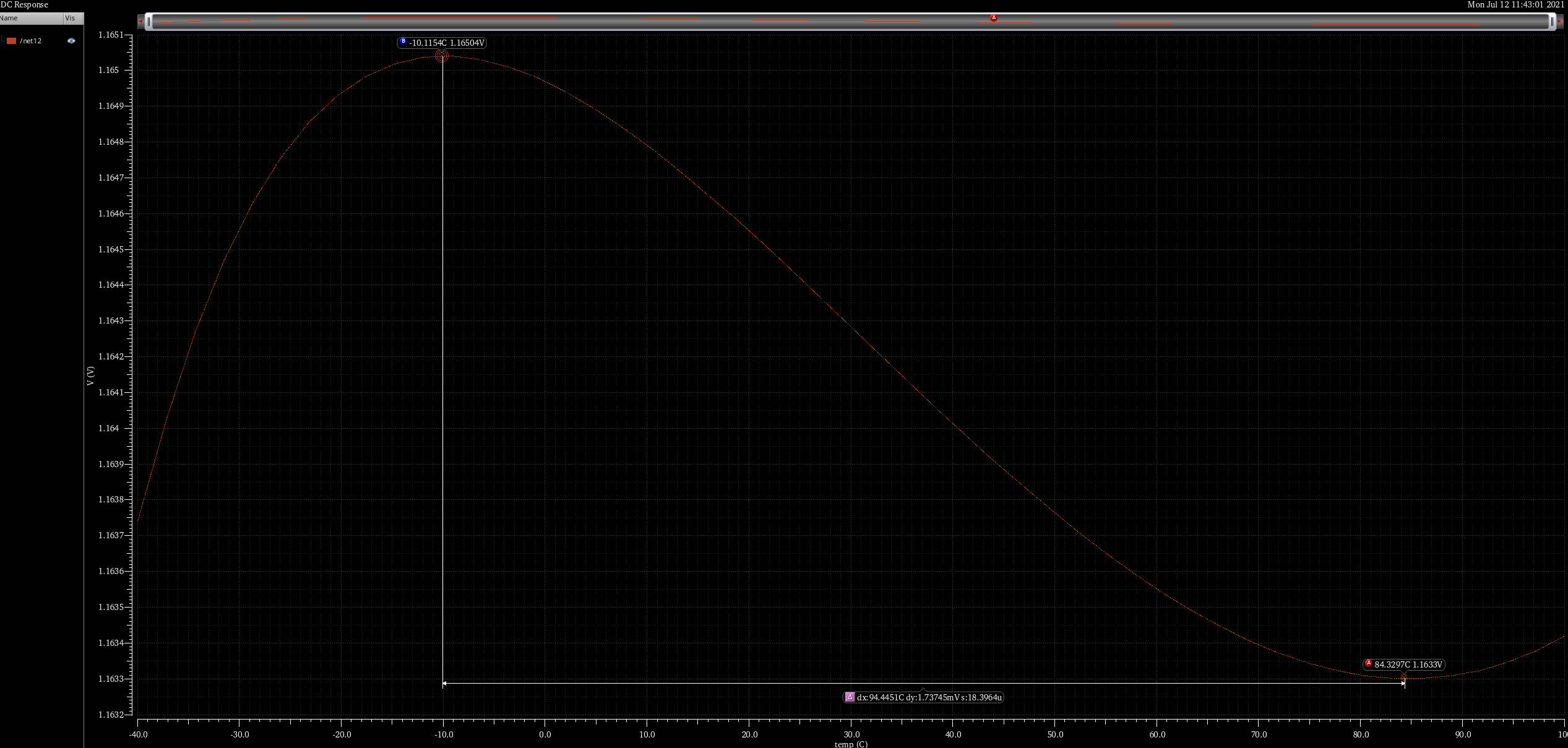Click the blue B marker badge
1568x748 pixels.
pyautogui.click(x=403, y=42)
